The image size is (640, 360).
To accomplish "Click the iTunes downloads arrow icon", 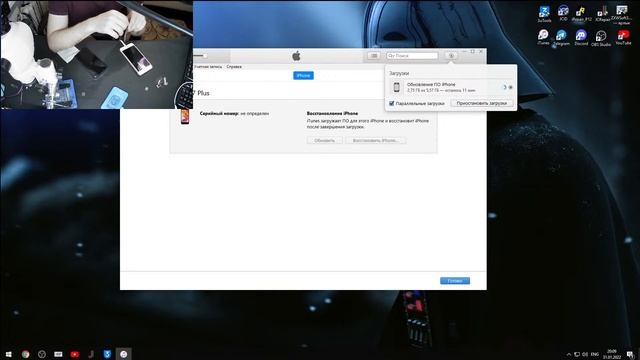I will (x=451, y=56).
